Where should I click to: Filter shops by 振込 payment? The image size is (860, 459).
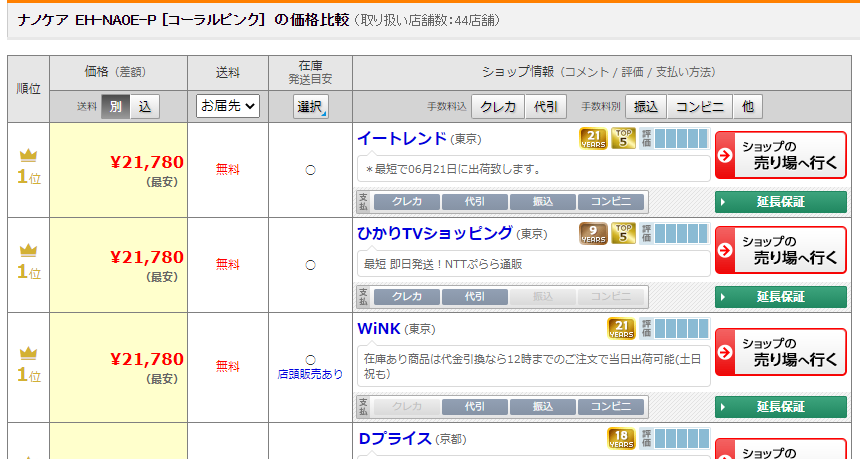pos(646,106)
